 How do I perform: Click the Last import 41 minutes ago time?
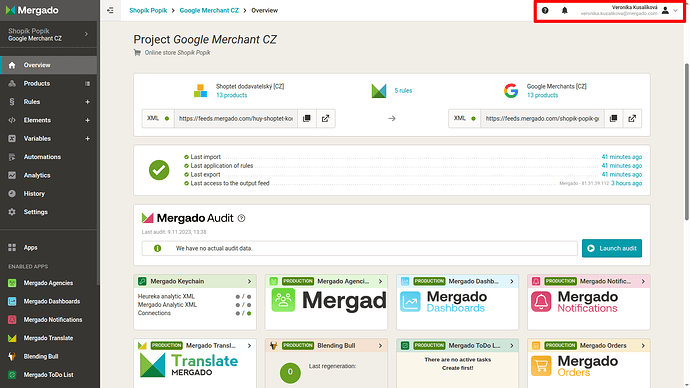pyautogui.click(x=621, y=157)
